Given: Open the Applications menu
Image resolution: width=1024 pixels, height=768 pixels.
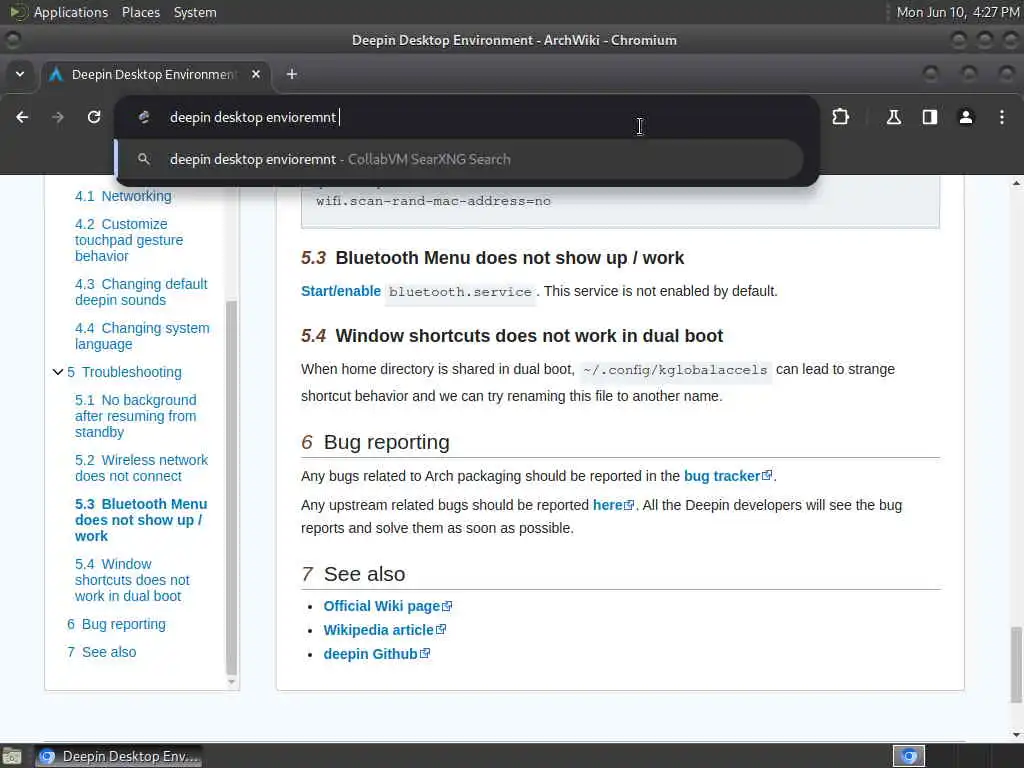Looking at the screenshot, I should pos(71,12).
